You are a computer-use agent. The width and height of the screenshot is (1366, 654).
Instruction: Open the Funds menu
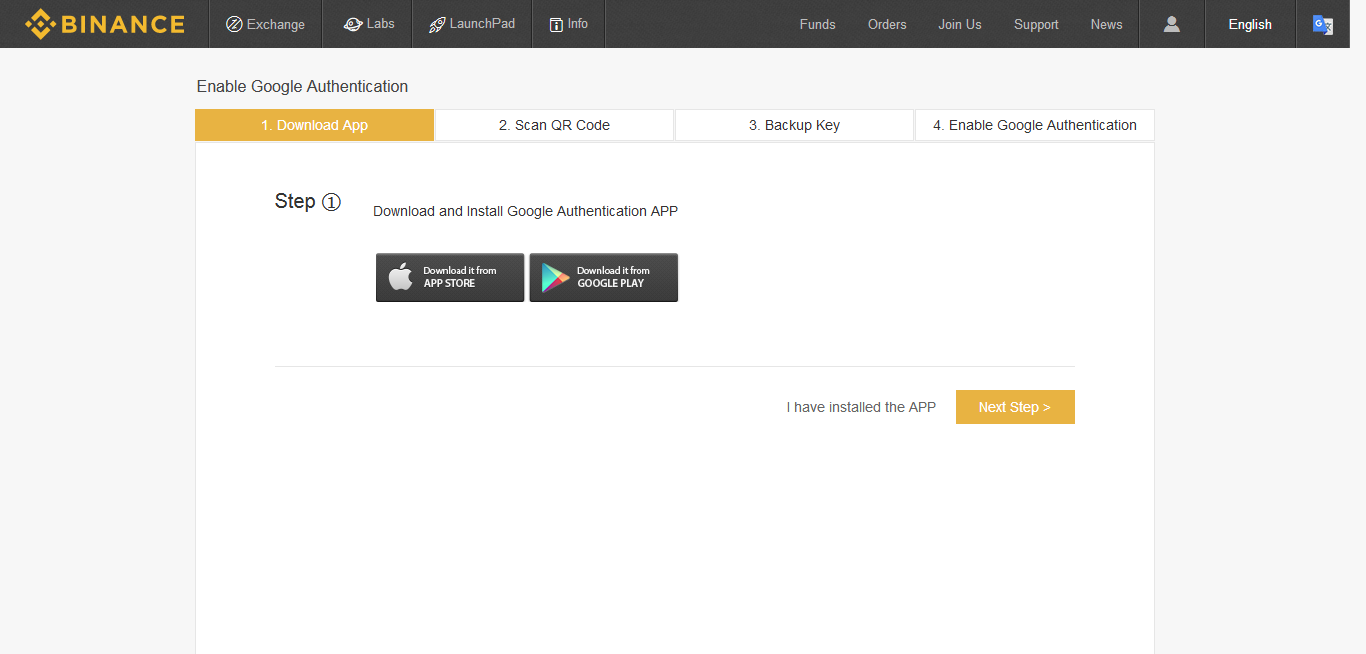817,24
